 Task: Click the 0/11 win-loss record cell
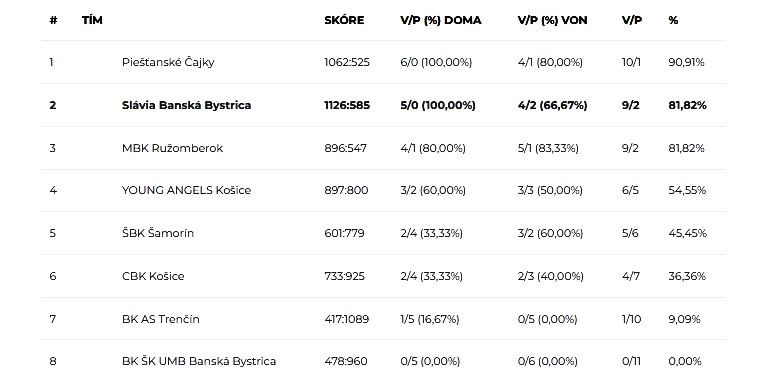coord(631,361)
